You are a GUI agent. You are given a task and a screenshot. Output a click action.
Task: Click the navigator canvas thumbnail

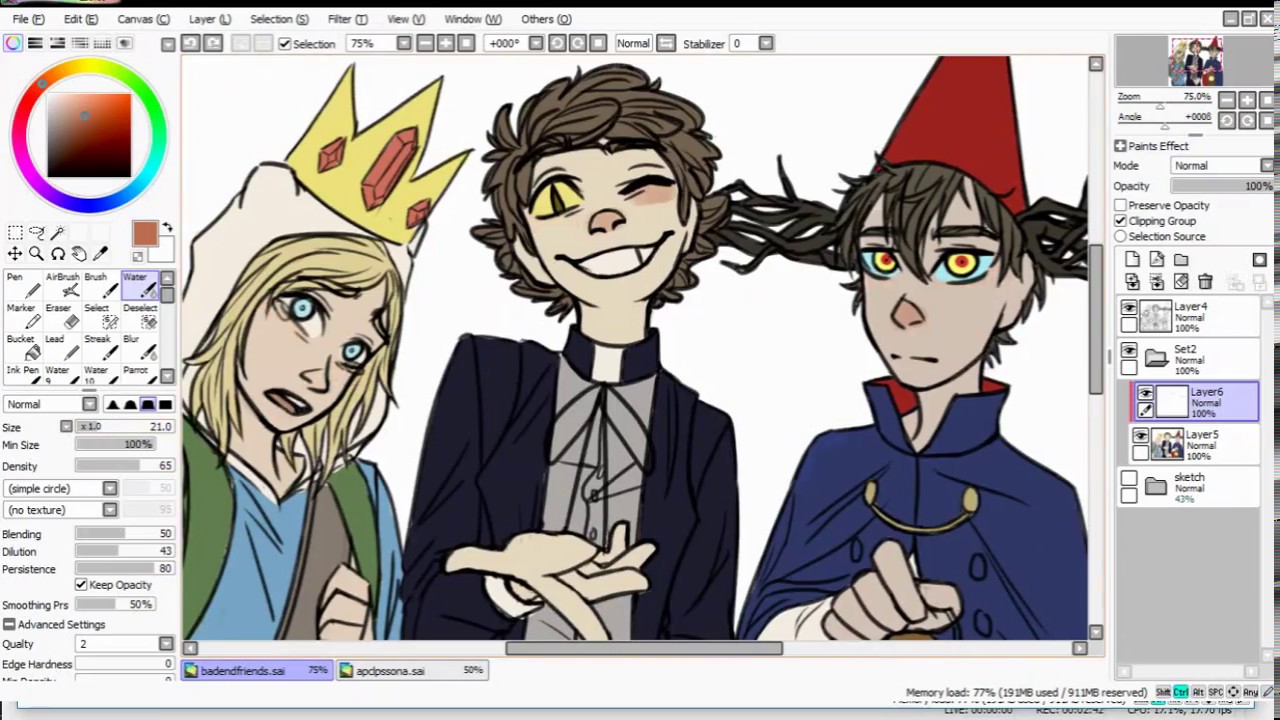pos(1196,61)
